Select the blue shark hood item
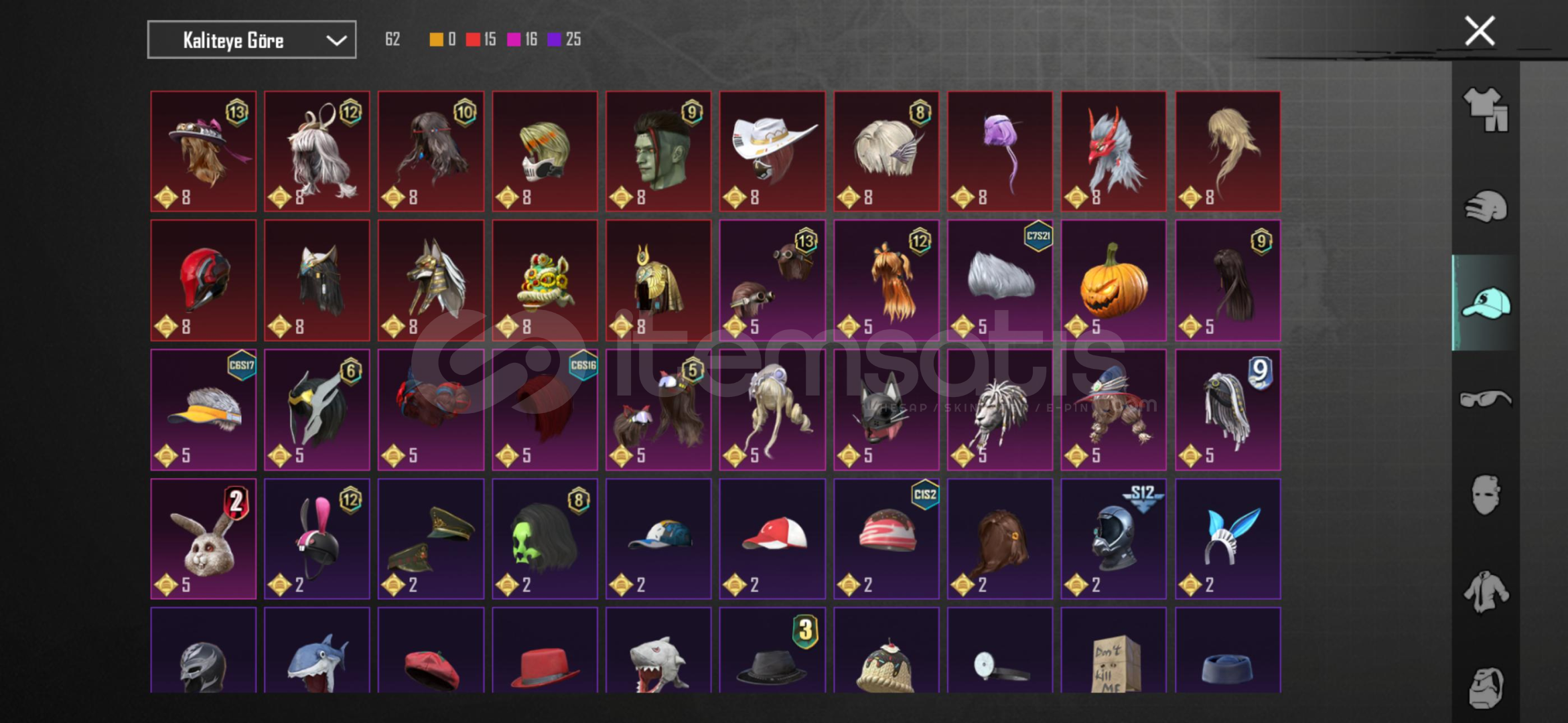This screenshot has width=1568, height=723. coord(317,650)
